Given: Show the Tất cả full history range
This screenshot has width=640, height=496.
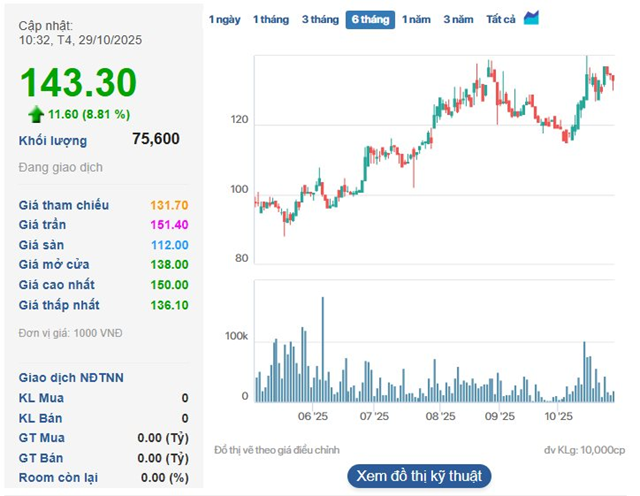Looking at the screenshot, I should (x=500, y=19).
